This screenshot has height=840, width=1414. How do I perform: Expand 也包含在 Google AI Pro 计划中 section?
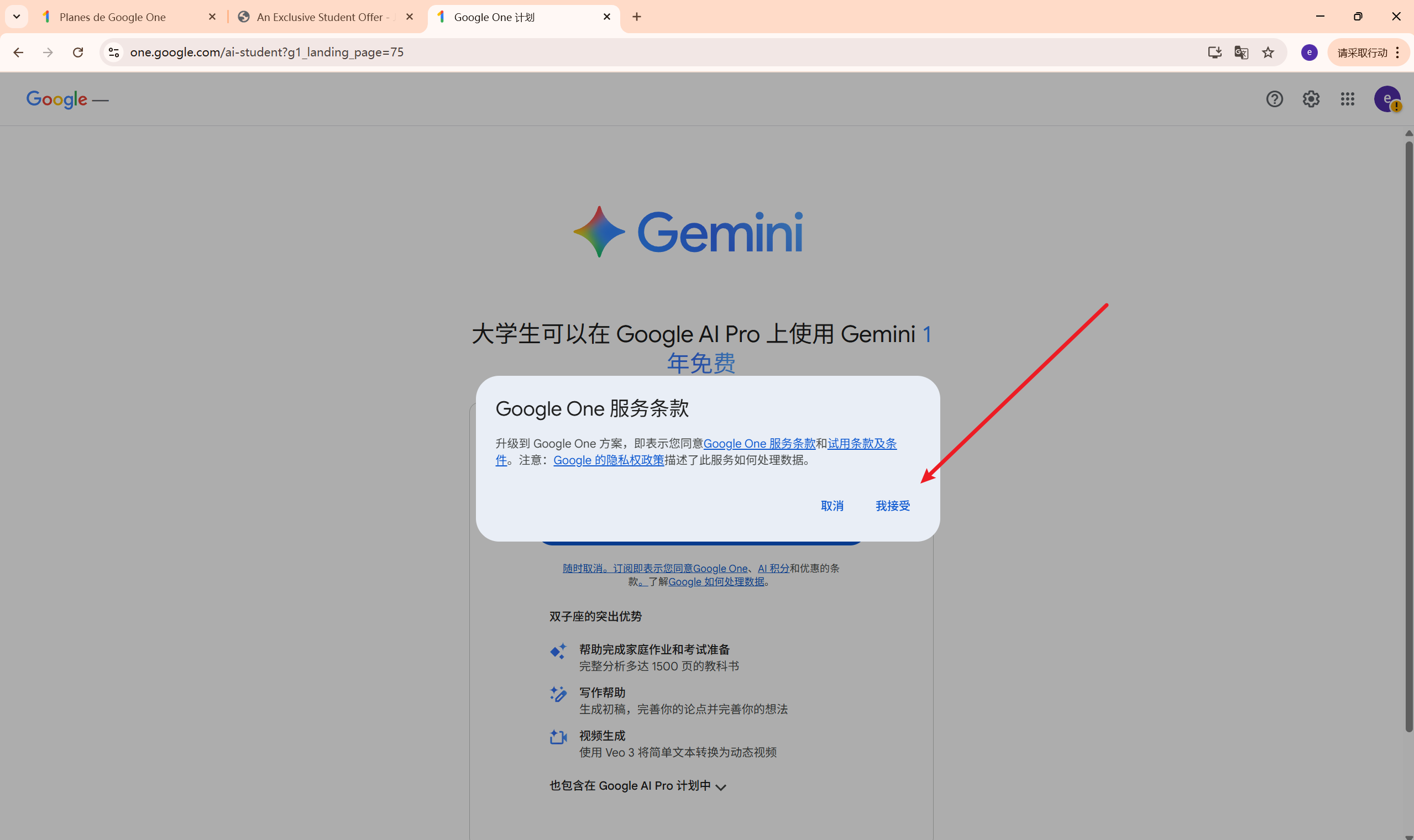tap(638, 786)
